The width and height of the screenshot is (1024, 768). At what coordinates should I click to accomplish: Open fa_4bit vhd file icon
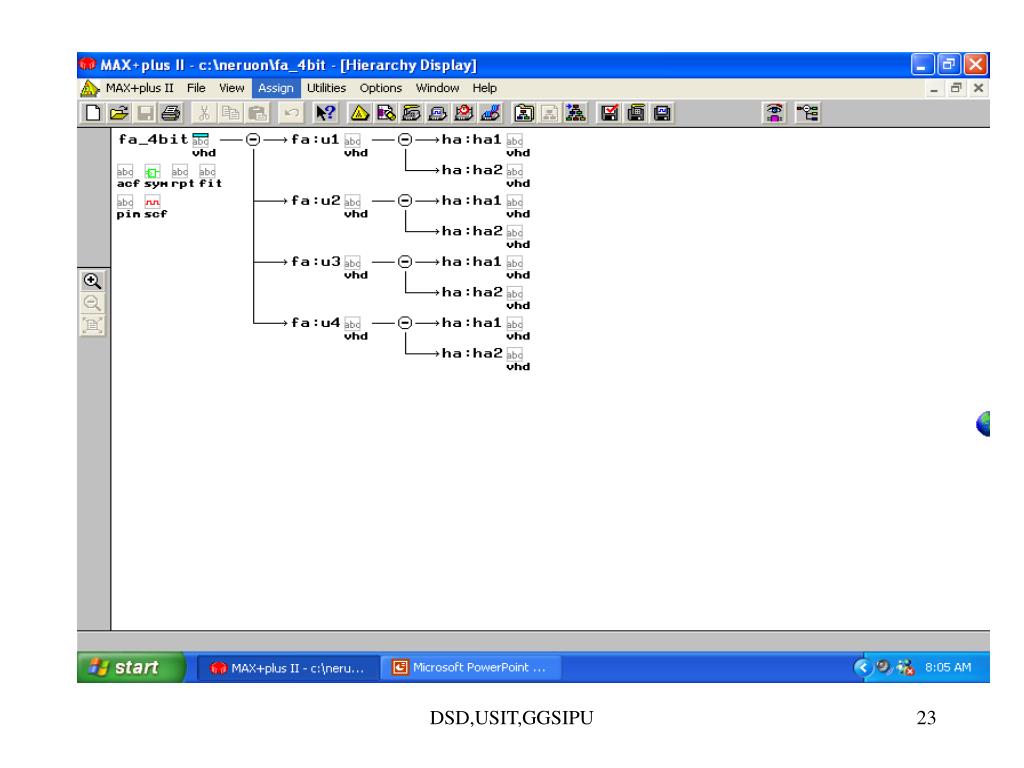click(x=200, y=140)
